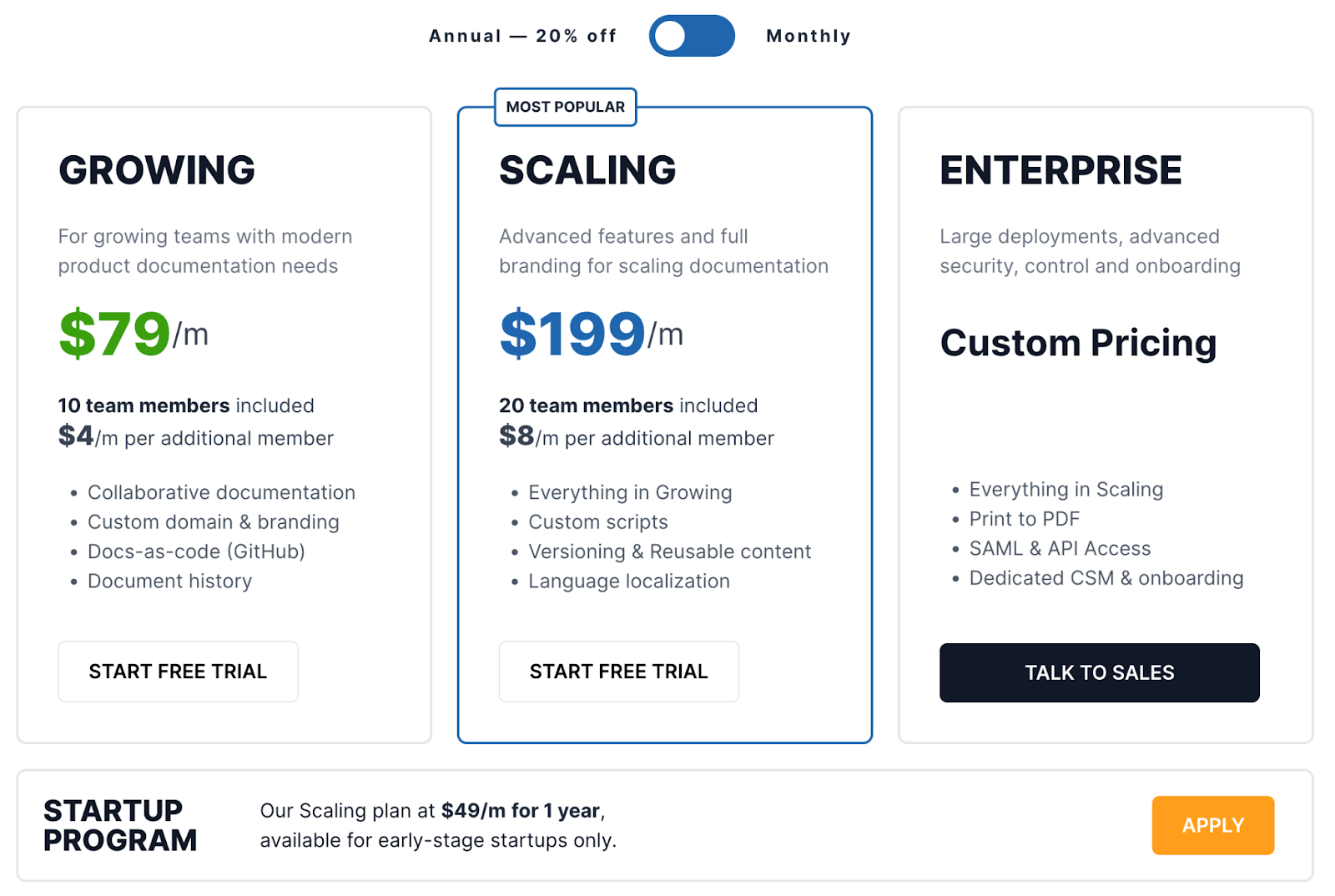Click the SCALING plan heading
The image size is (1335, 896).
(587, 170)
